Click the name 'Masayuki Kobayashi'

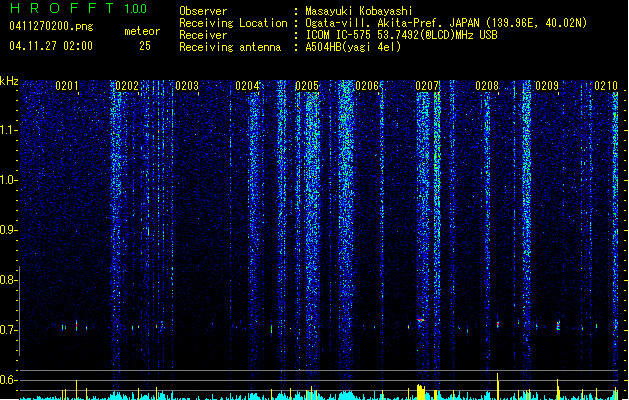359,11
